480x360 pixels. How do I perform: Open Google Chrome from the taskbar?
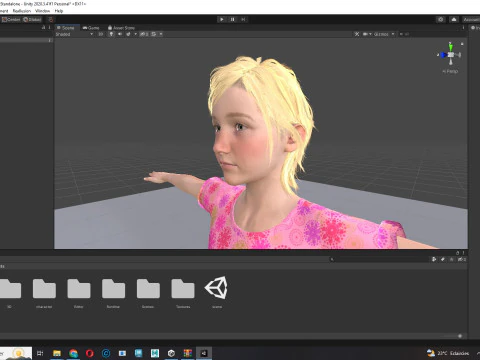73,353
